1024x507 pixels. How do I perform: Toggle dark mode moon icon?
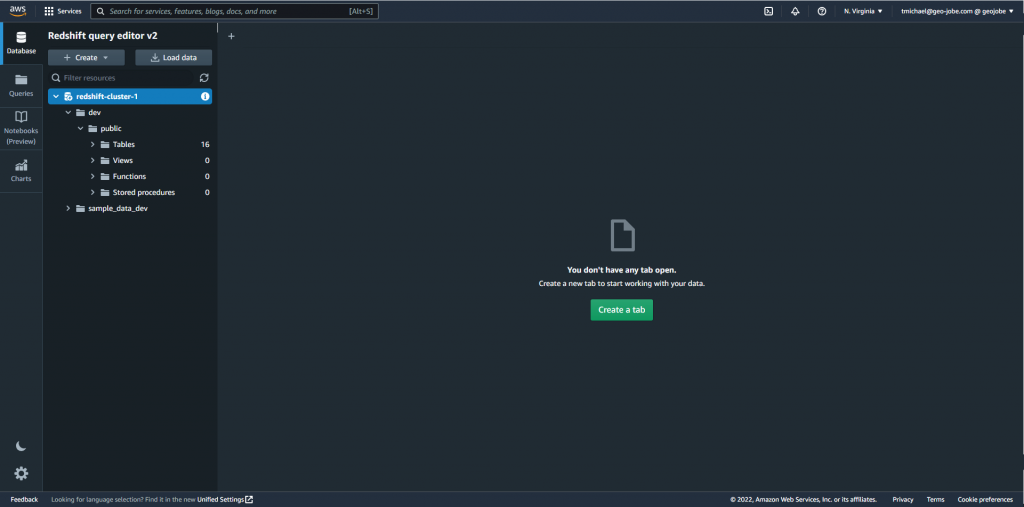(21, 446)
